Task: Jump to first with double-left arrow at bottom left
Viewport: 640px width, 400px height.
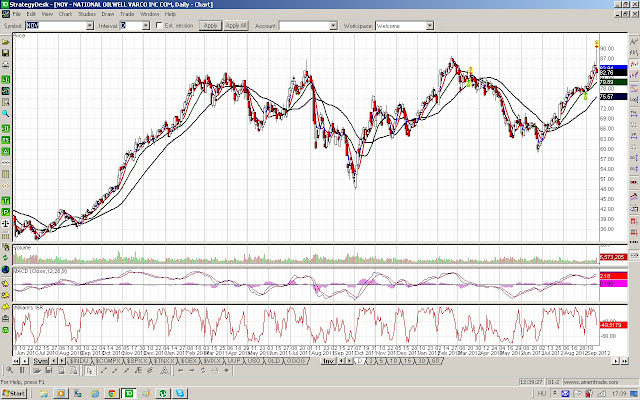Action: [x=16, y=361]
